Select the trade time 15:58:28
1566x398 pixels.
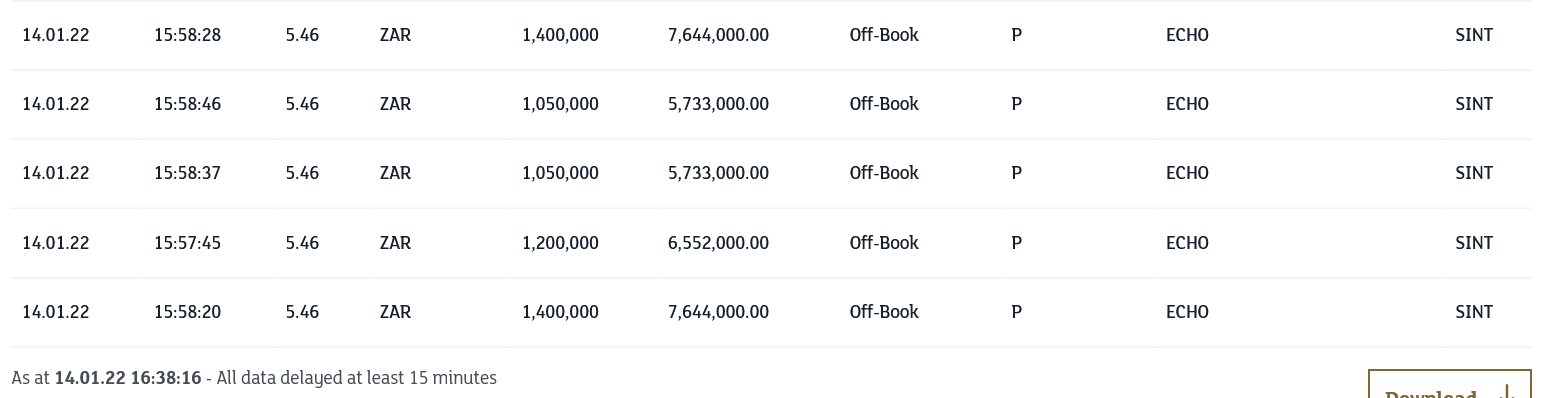(x=187, y=35)
